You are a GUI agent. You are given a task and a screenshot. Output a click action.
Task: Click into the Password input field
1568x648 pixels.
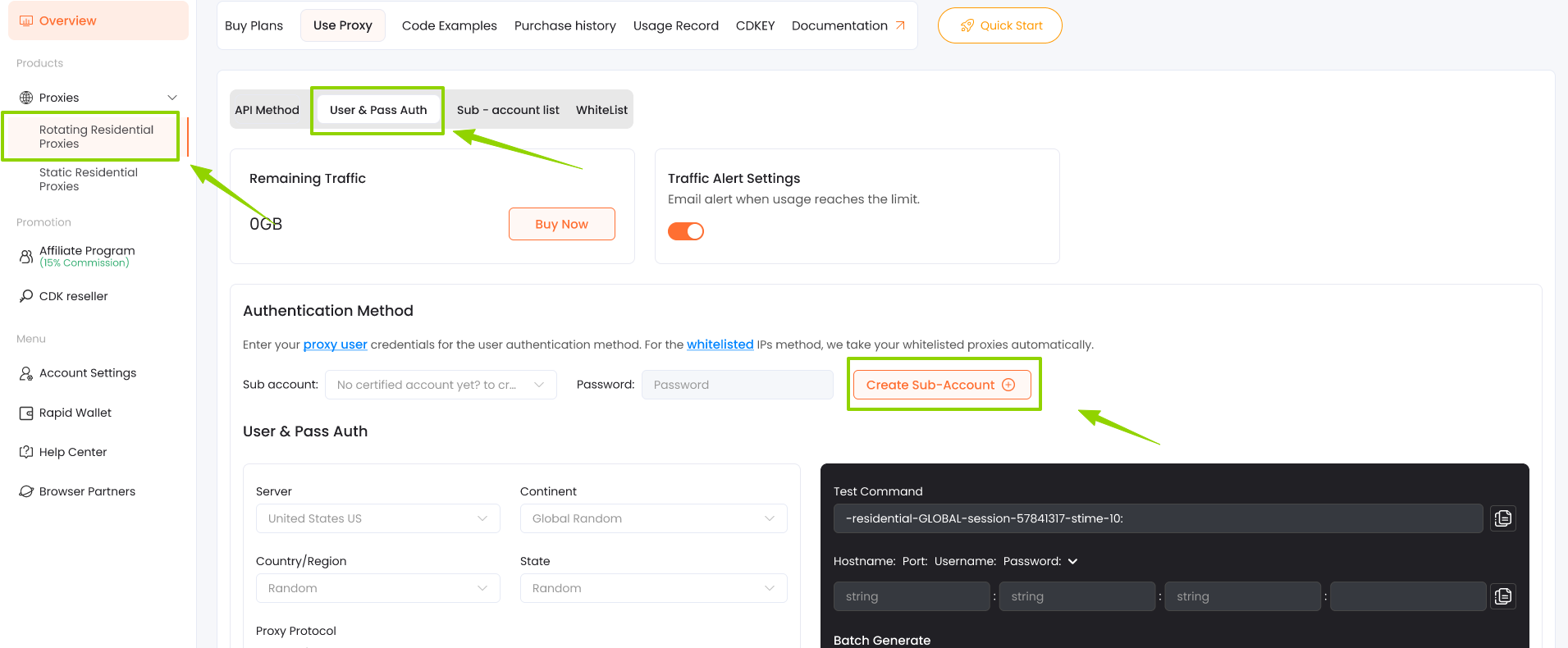coord(737,385)
